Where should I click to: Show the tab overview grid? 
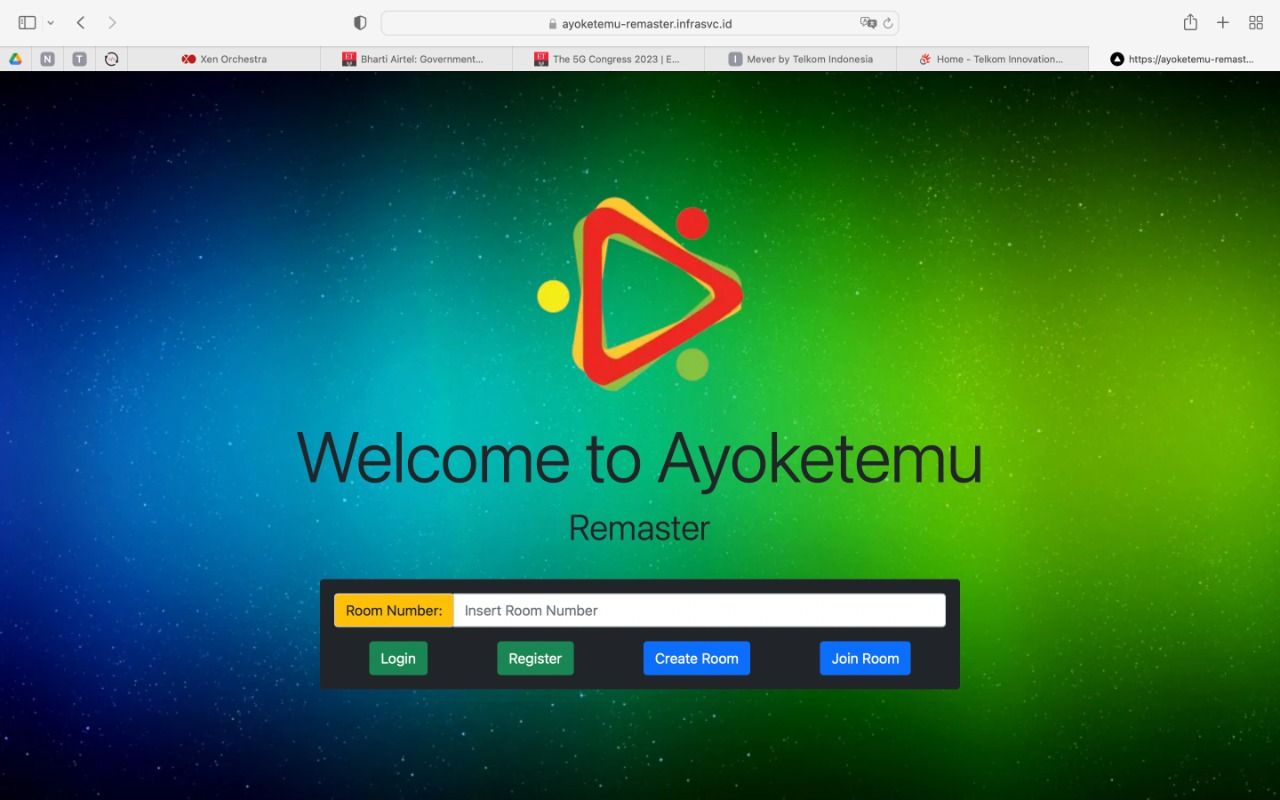1256,22
